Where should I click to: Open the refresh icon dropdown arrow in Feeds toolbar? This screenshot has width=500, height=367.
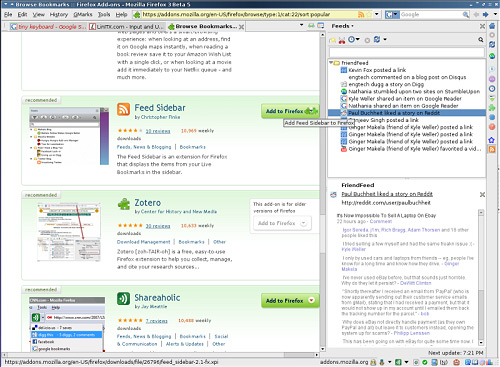(x=385, y=39)
